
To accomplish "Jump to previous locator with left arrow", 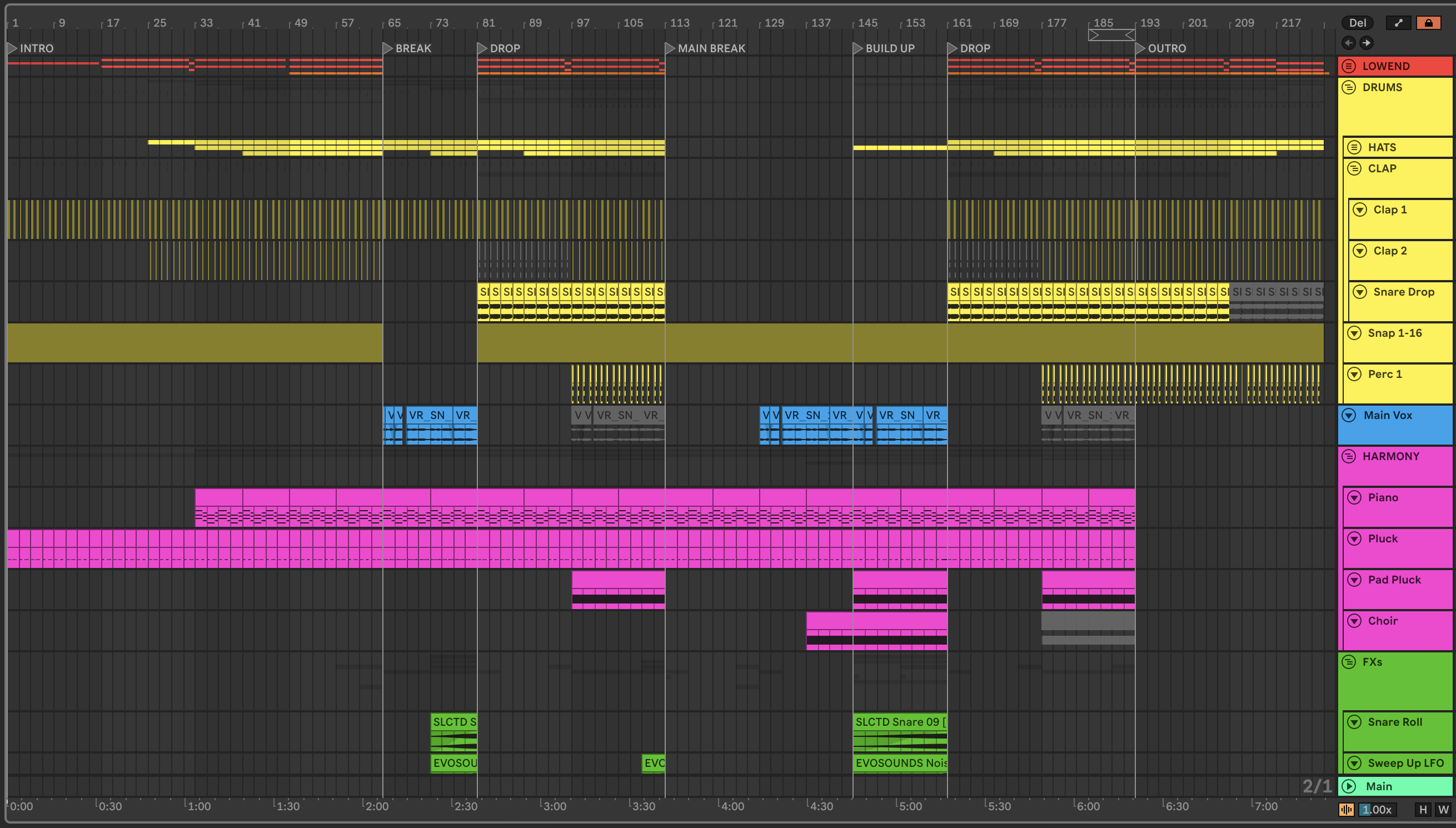I will [1349, 43].
